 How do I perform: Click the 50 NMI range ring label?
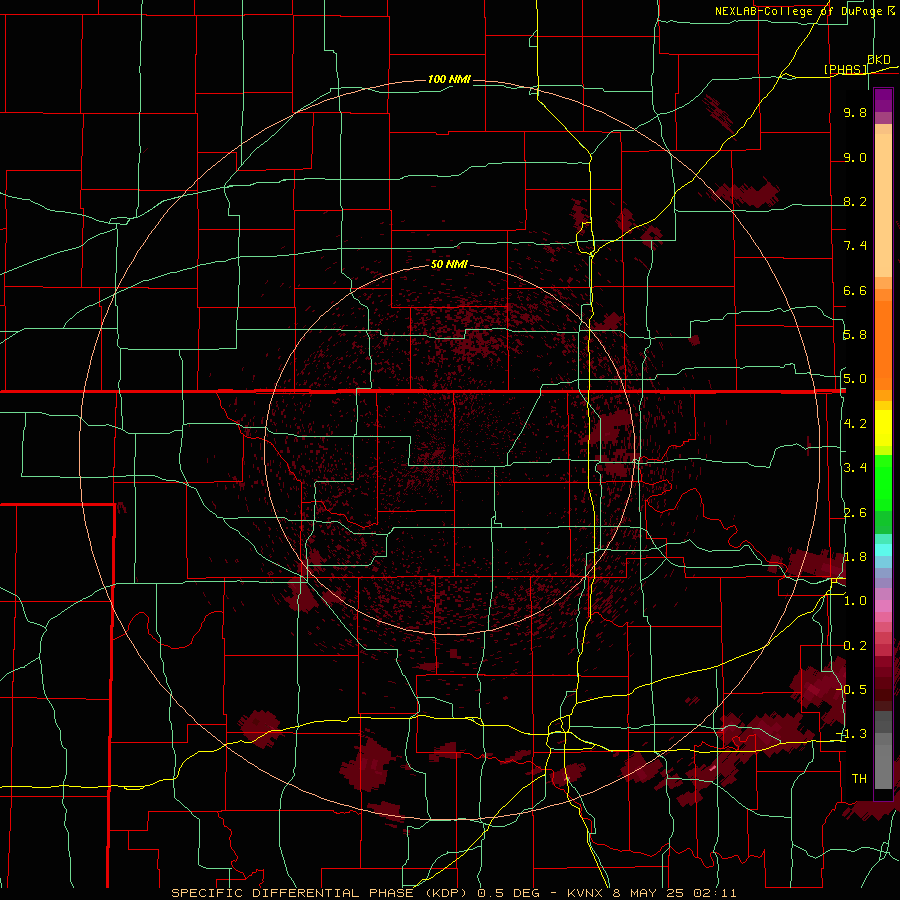(x=449, y=264)
